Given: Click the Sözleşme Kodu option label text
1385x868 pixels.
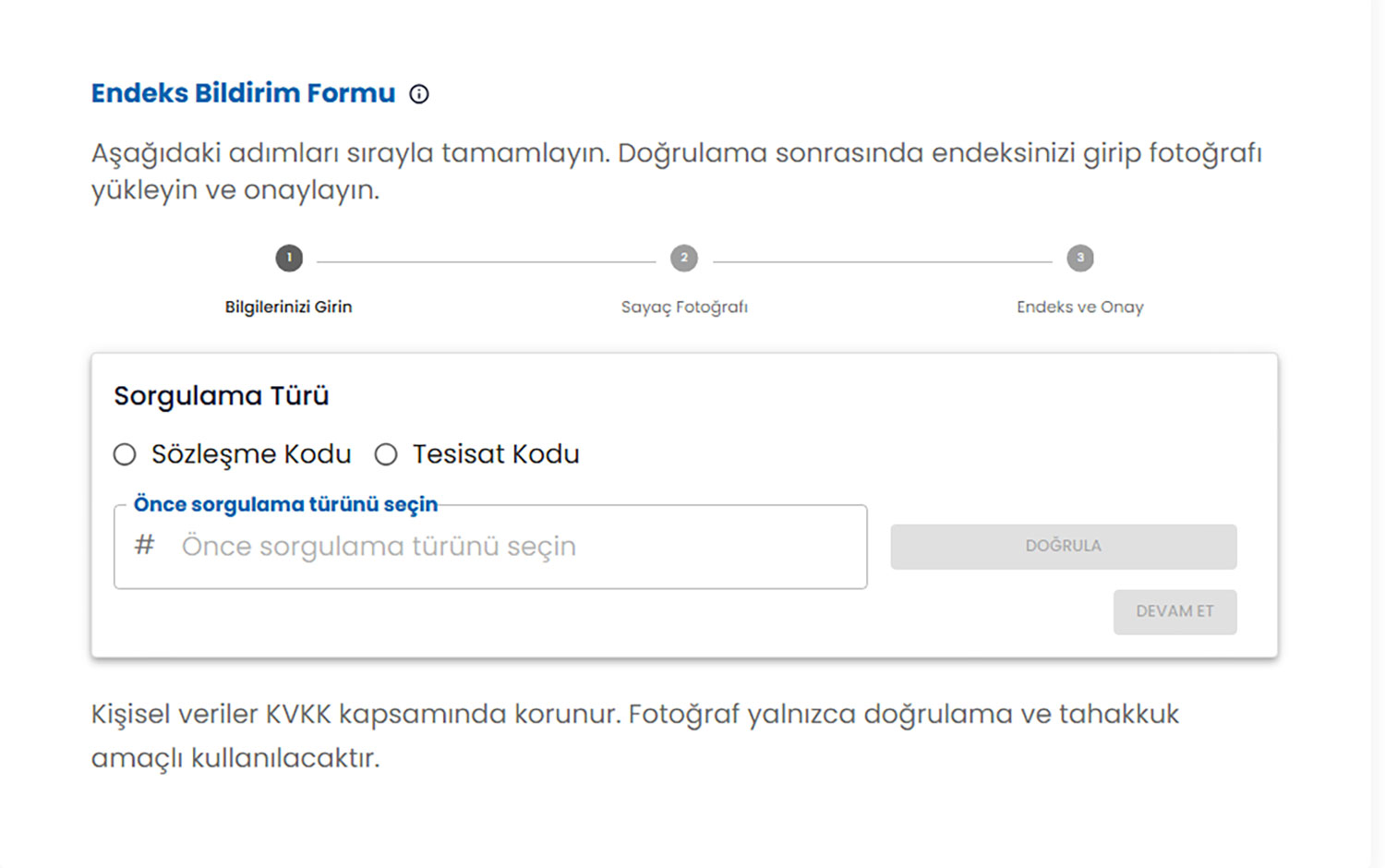Looking at the screenshot, I should [x=251, y=454].
